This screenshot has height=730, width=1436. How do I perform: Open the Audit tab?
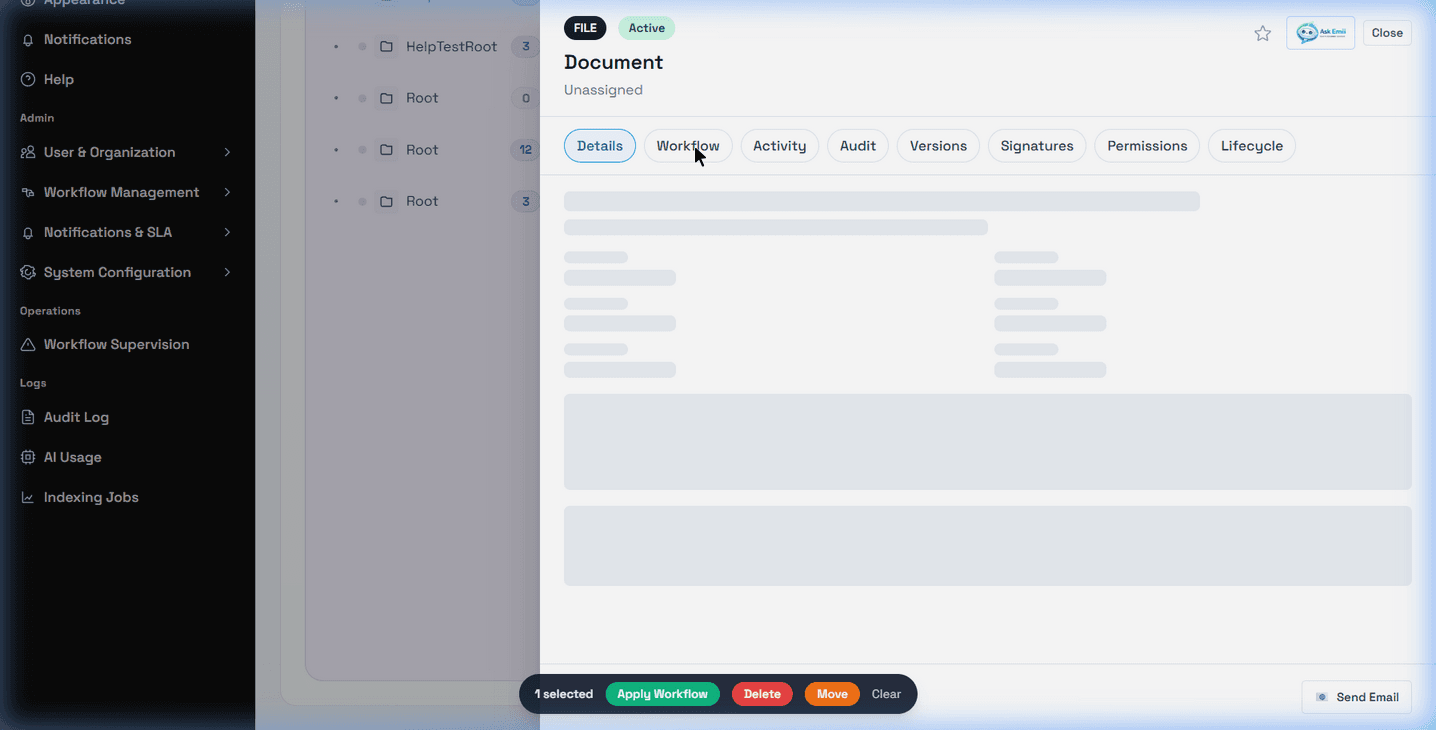pos(858,146)
